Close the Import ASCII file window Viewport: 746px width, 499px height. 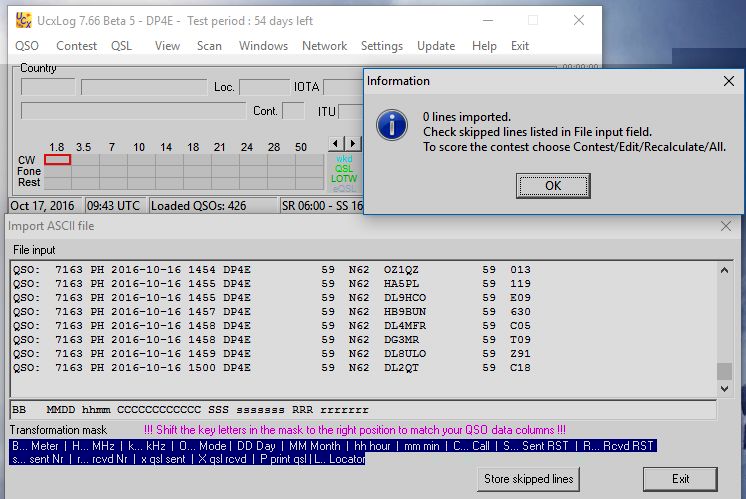726,226
